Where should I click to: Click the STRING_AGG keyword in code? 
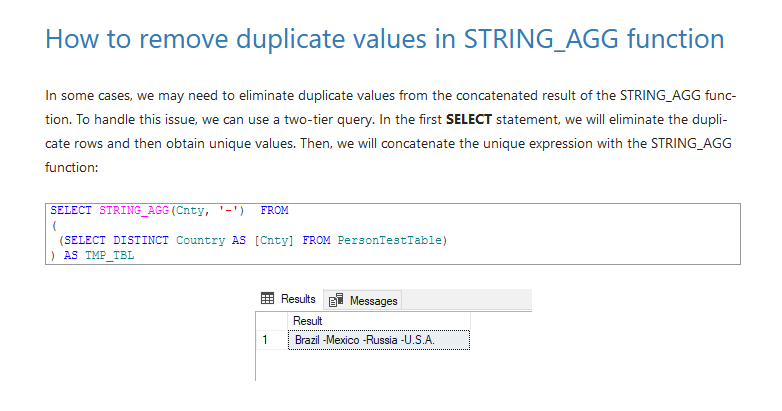click(134, 210)
